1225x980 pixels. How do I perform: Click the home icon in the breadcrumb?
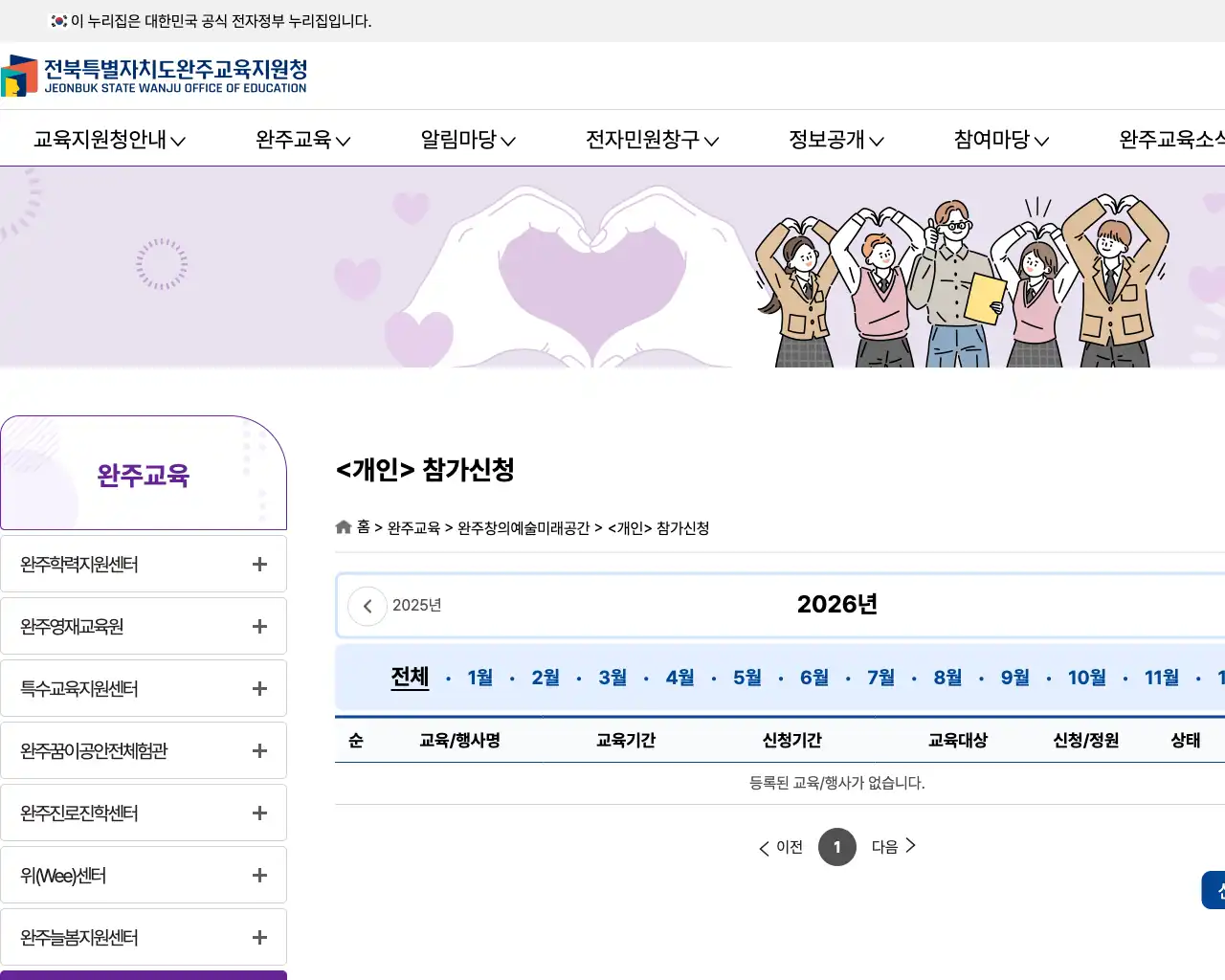(343, 526)
